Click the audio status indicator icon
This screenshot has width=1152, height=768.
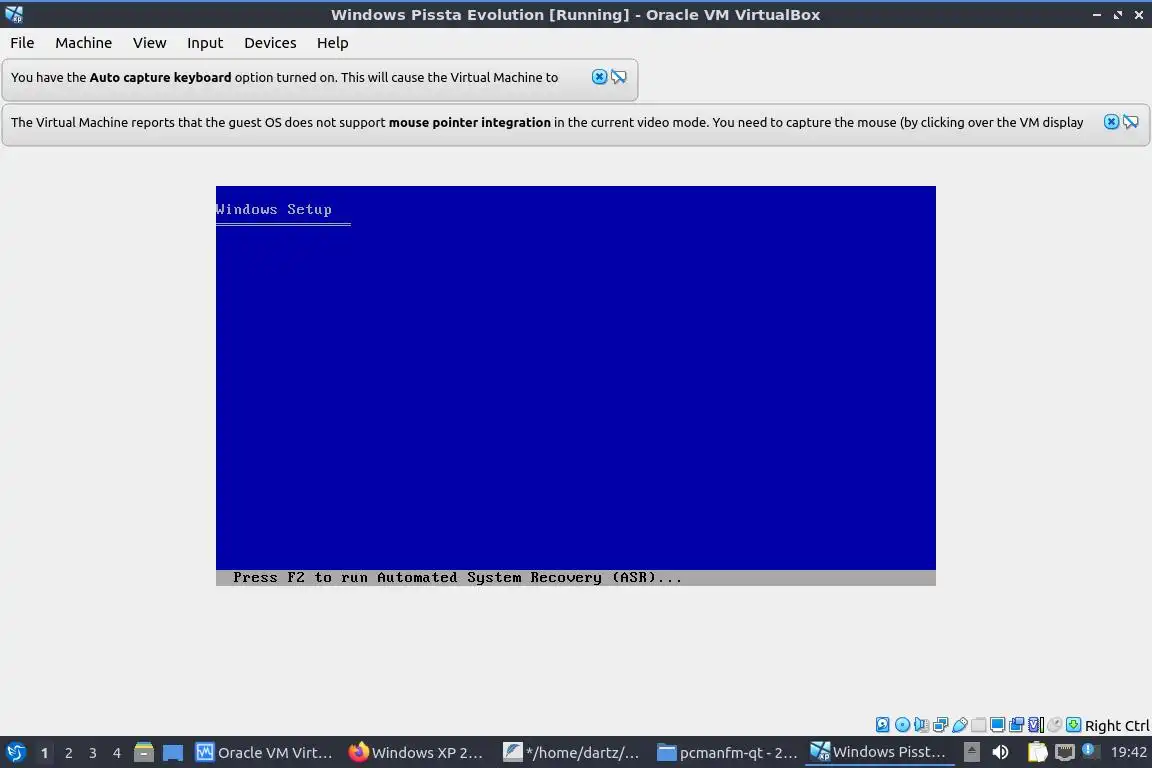coord(921,725)
